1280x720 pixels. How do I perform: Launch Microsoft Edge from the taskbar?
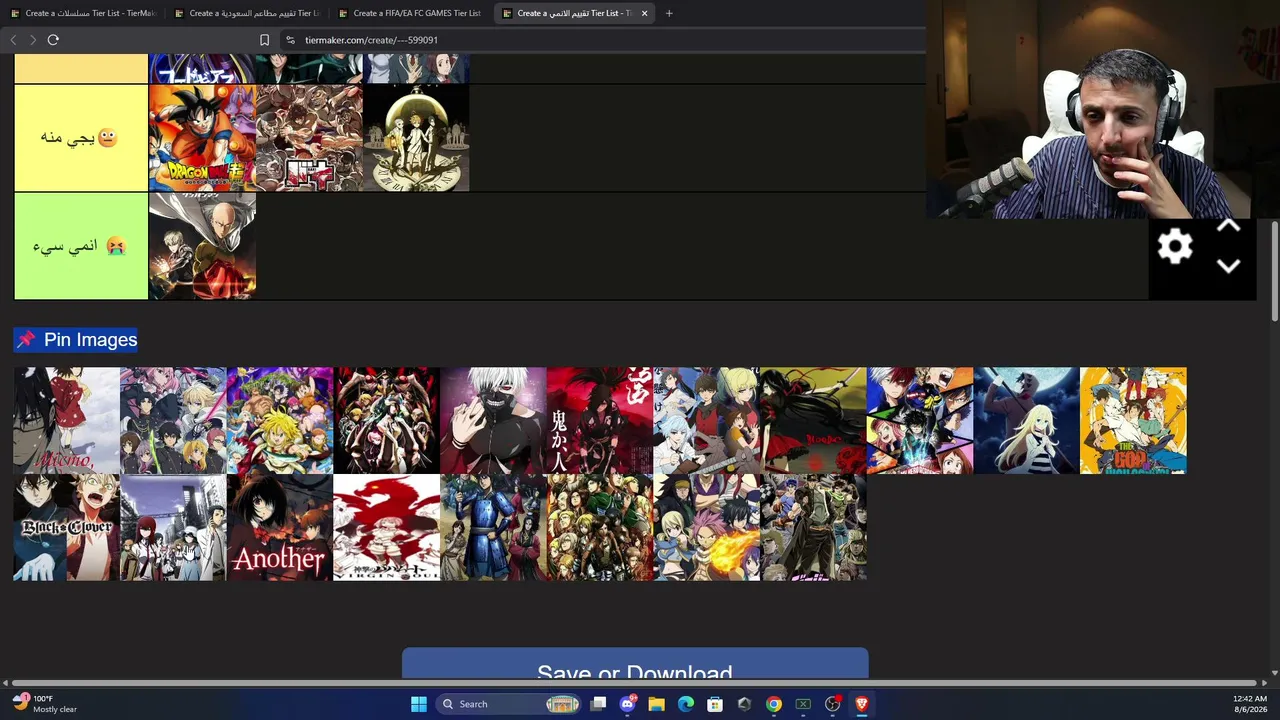coord(686,704)
